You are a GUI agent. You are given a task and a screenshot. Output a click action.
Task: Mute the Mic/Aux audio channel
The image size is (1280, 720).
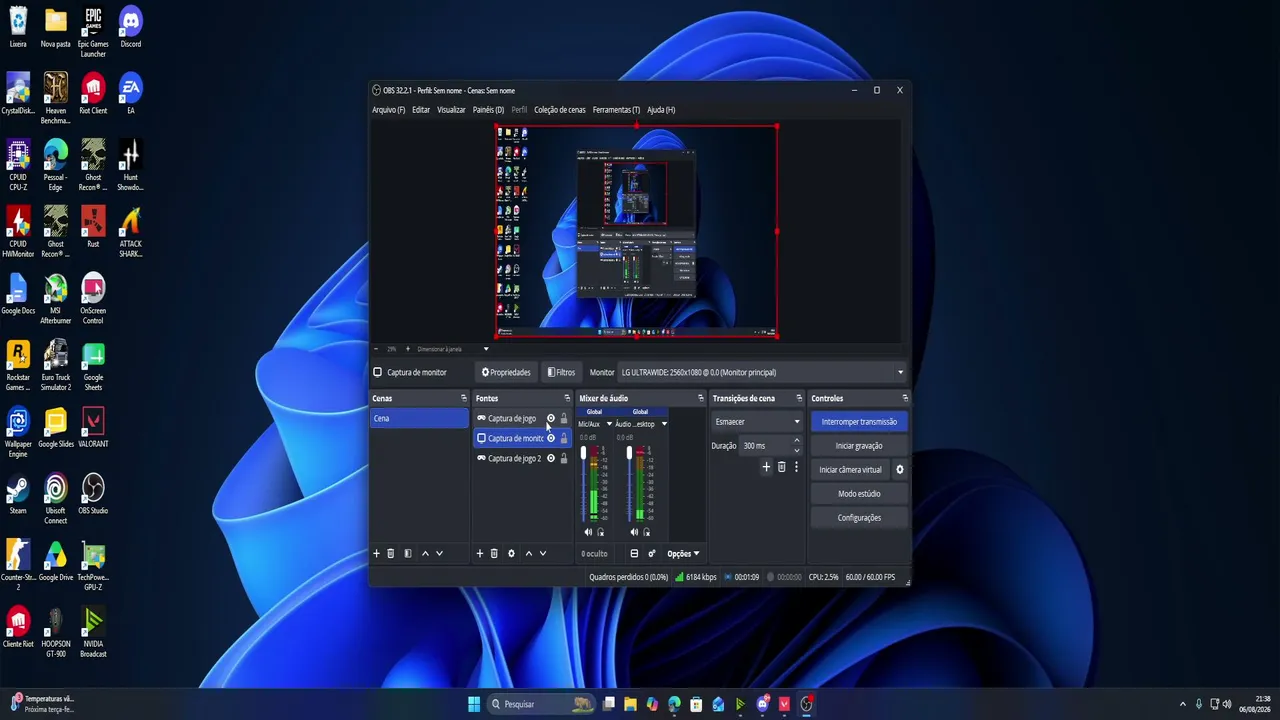[x=588, y=532]
